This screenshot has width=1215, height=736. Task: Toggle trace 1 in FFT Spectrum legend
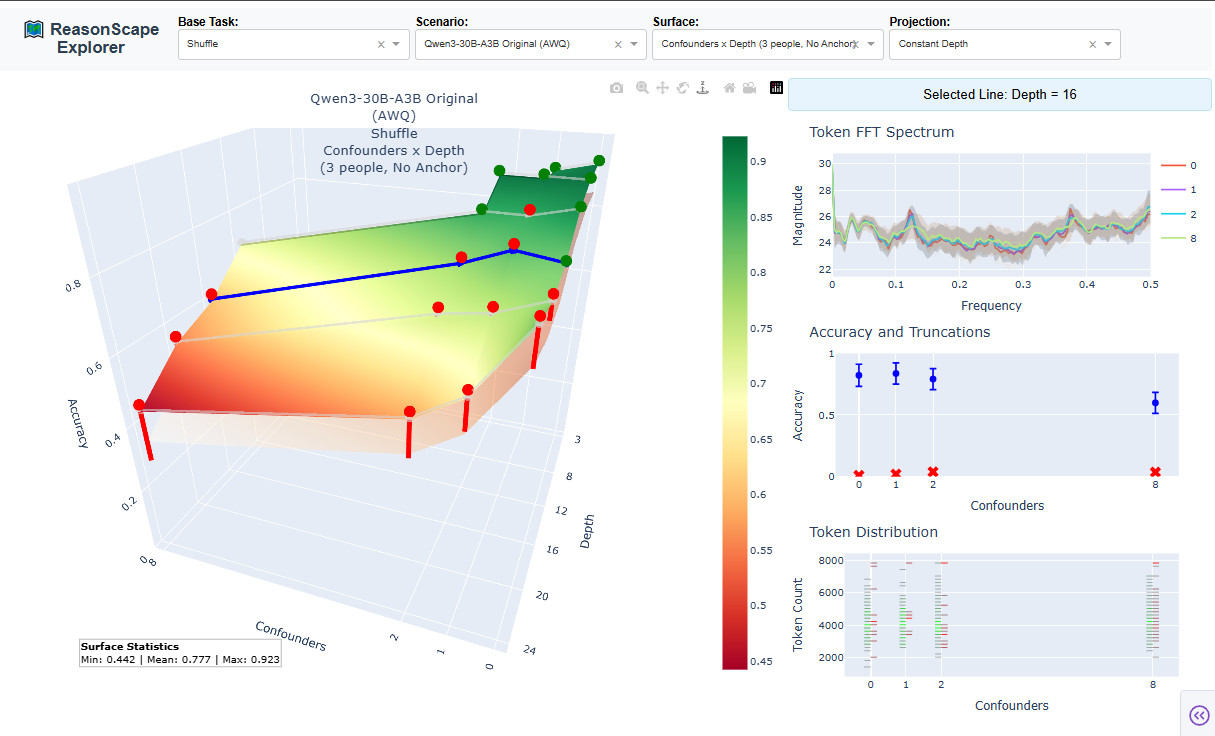1180,190
